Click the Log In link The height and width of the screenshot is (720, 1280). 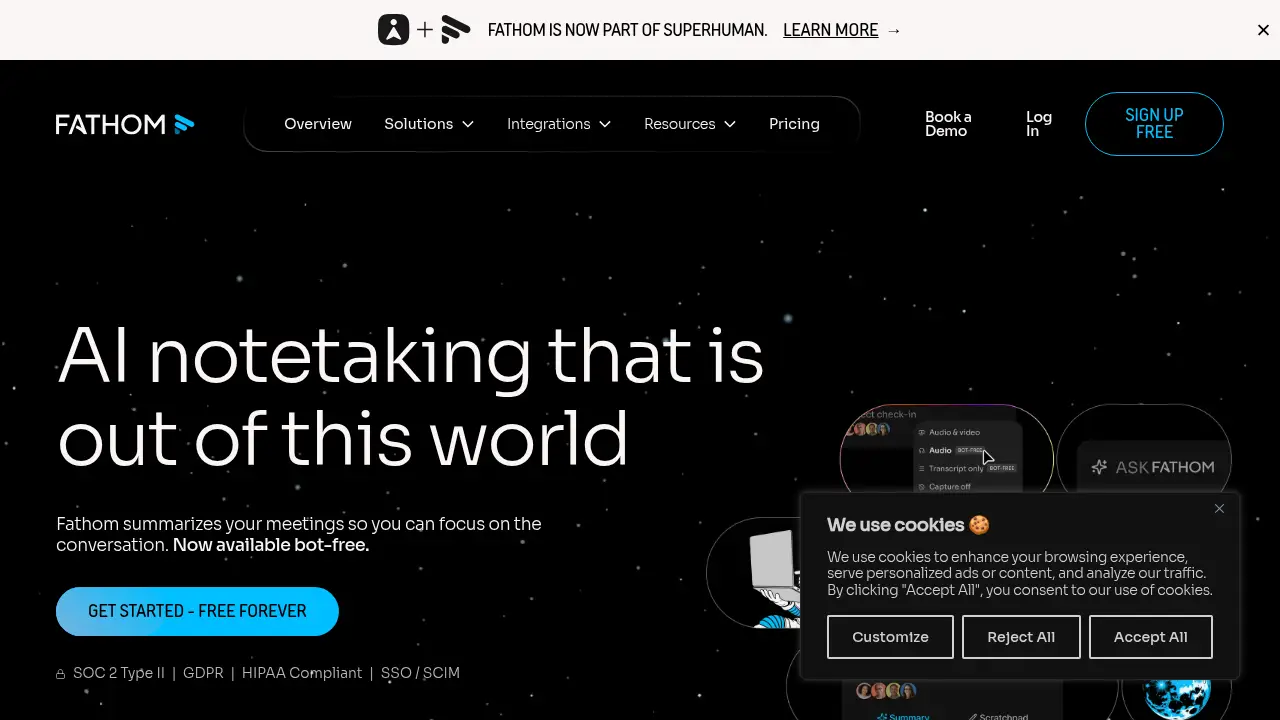point(1039,124)
